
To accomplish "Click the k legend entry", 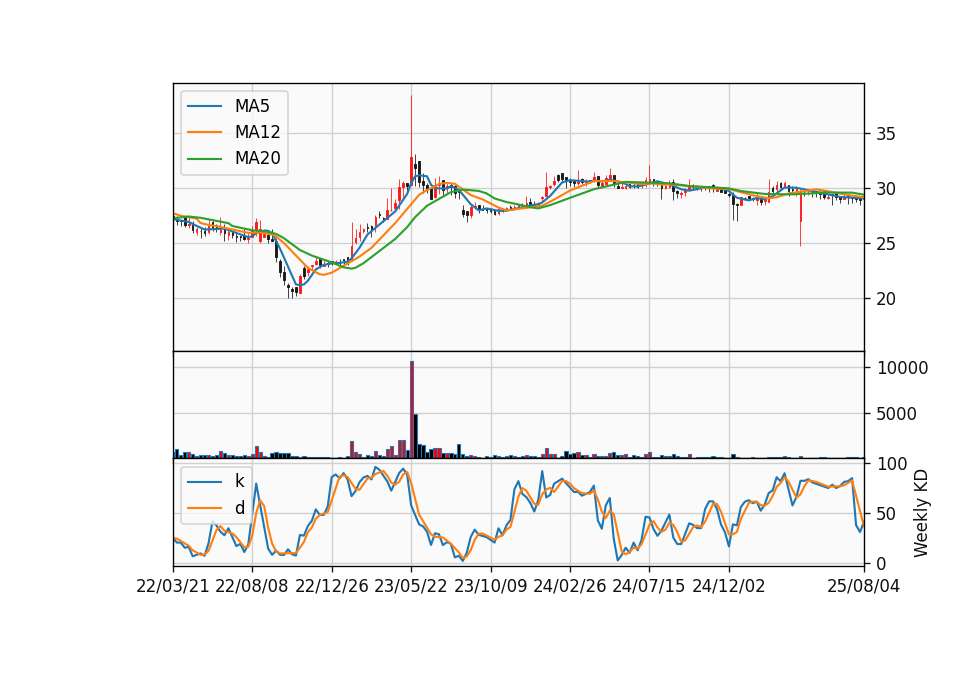I will (x=239, y=481).
